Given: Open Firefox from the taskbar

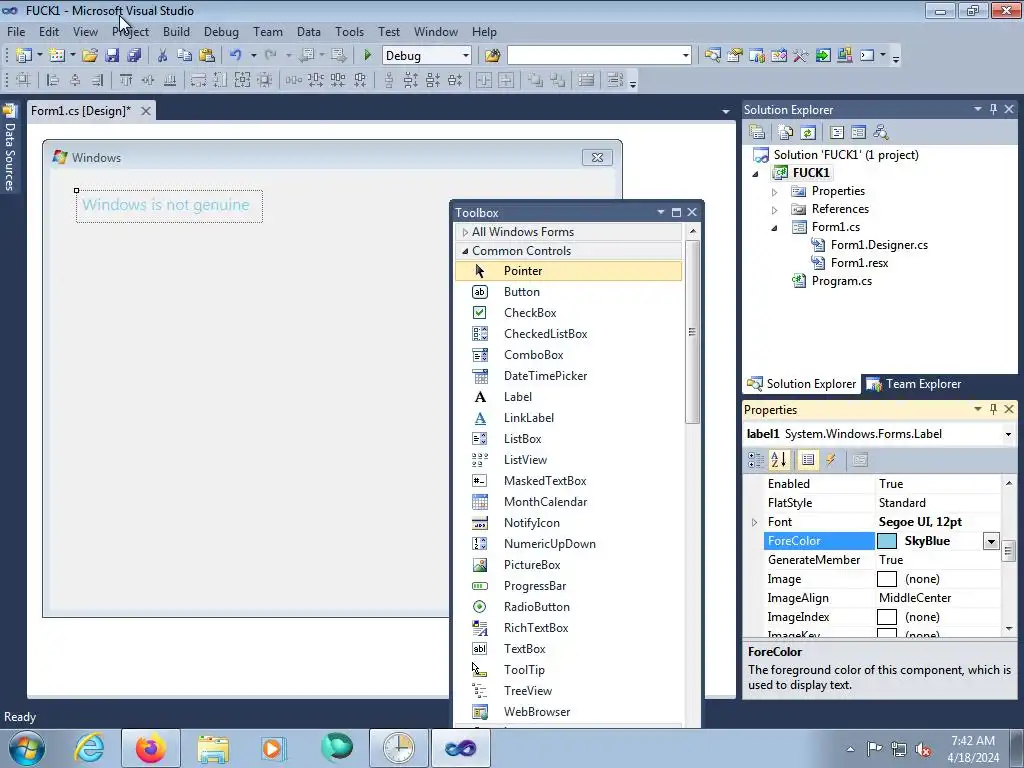Looking at the screenshot, I should (150, 748).
